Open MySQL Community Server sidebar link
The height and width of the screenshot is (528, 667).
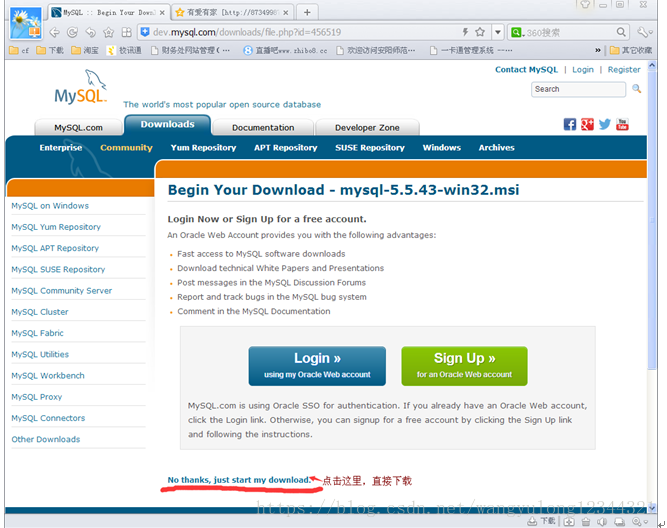62,291
